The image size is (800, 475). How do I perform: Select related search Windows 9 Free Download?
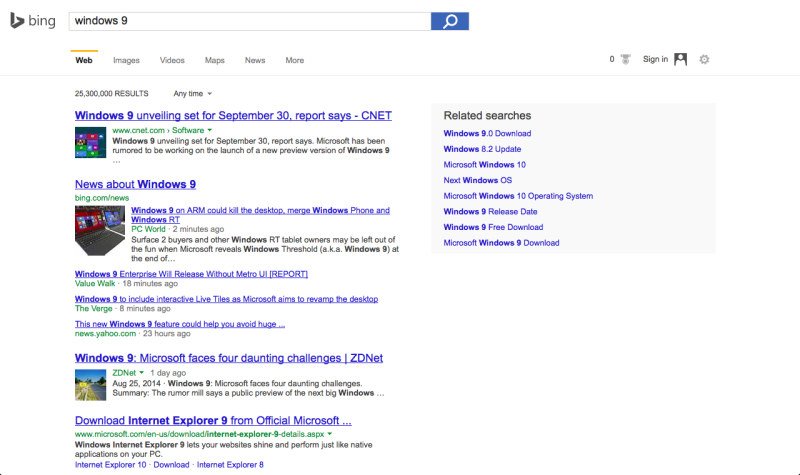click(x=493, y=228)
